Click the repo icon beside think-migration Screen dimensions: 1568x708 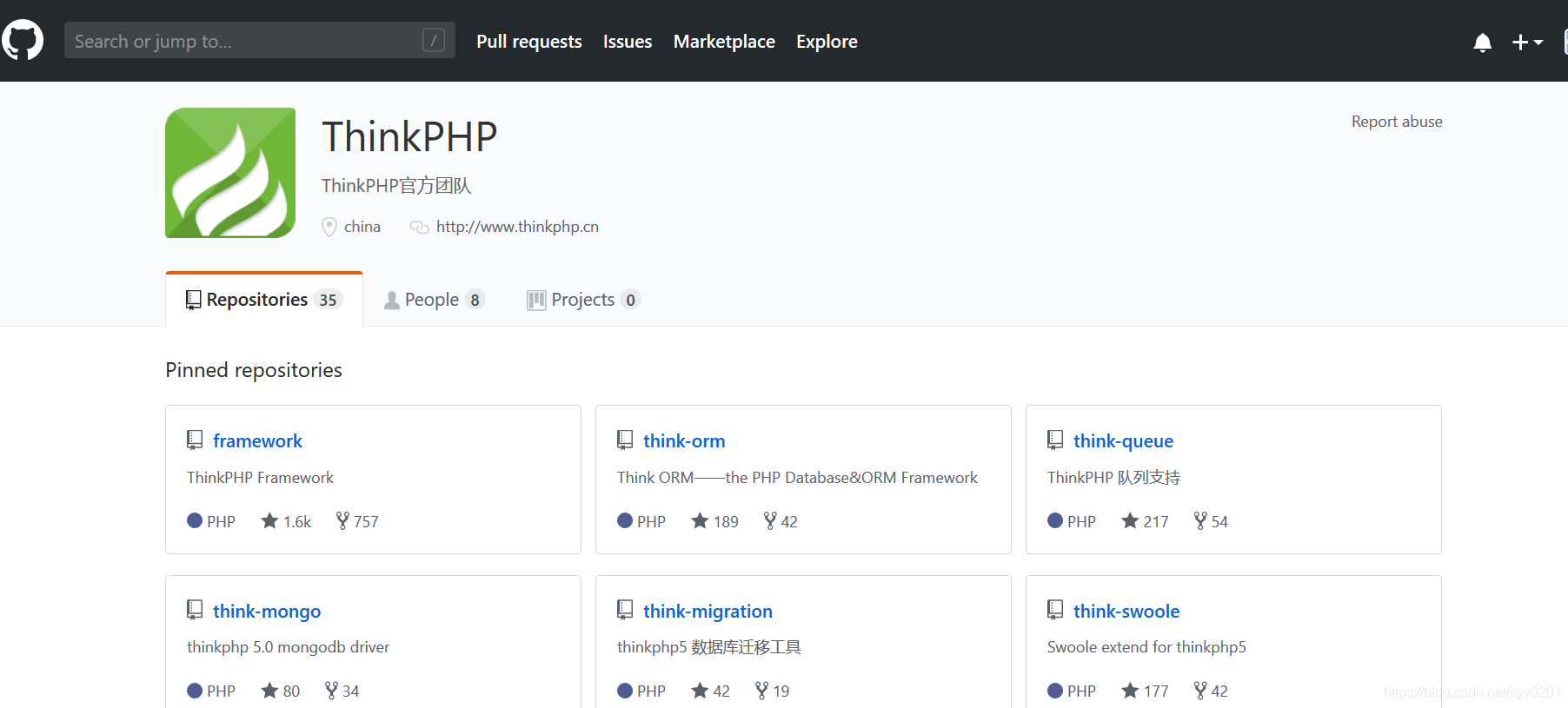tap(625, 611)
